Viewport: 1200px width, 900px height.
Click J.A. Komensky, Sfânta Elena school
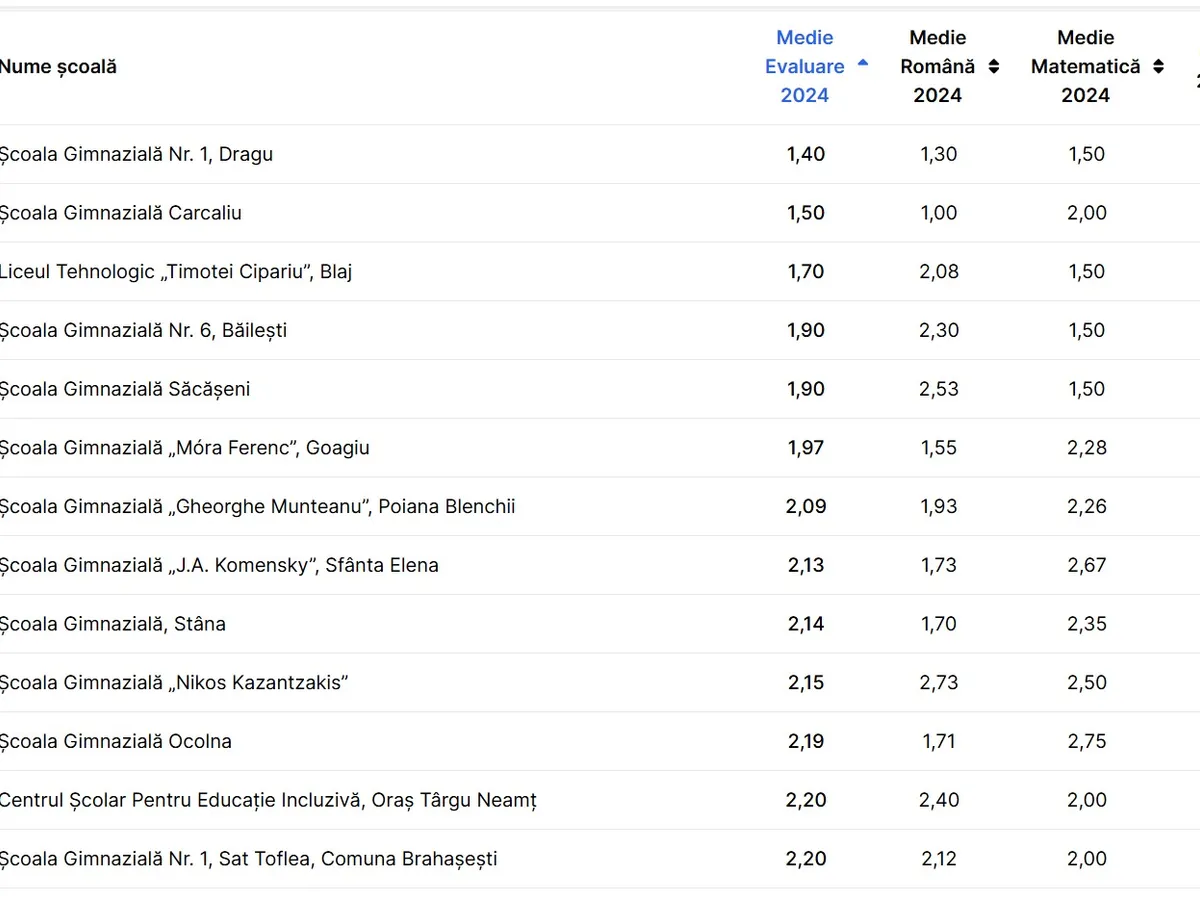coord(219,565)
